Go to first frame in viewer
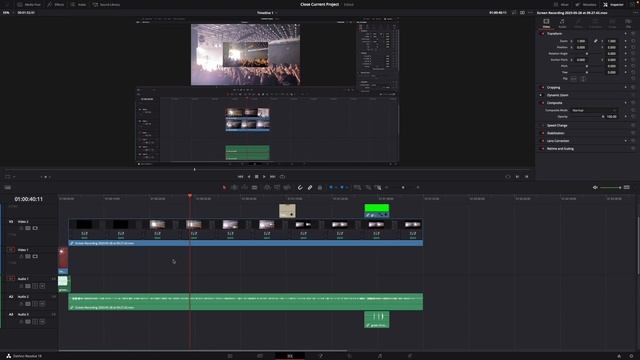 point(240,177)
